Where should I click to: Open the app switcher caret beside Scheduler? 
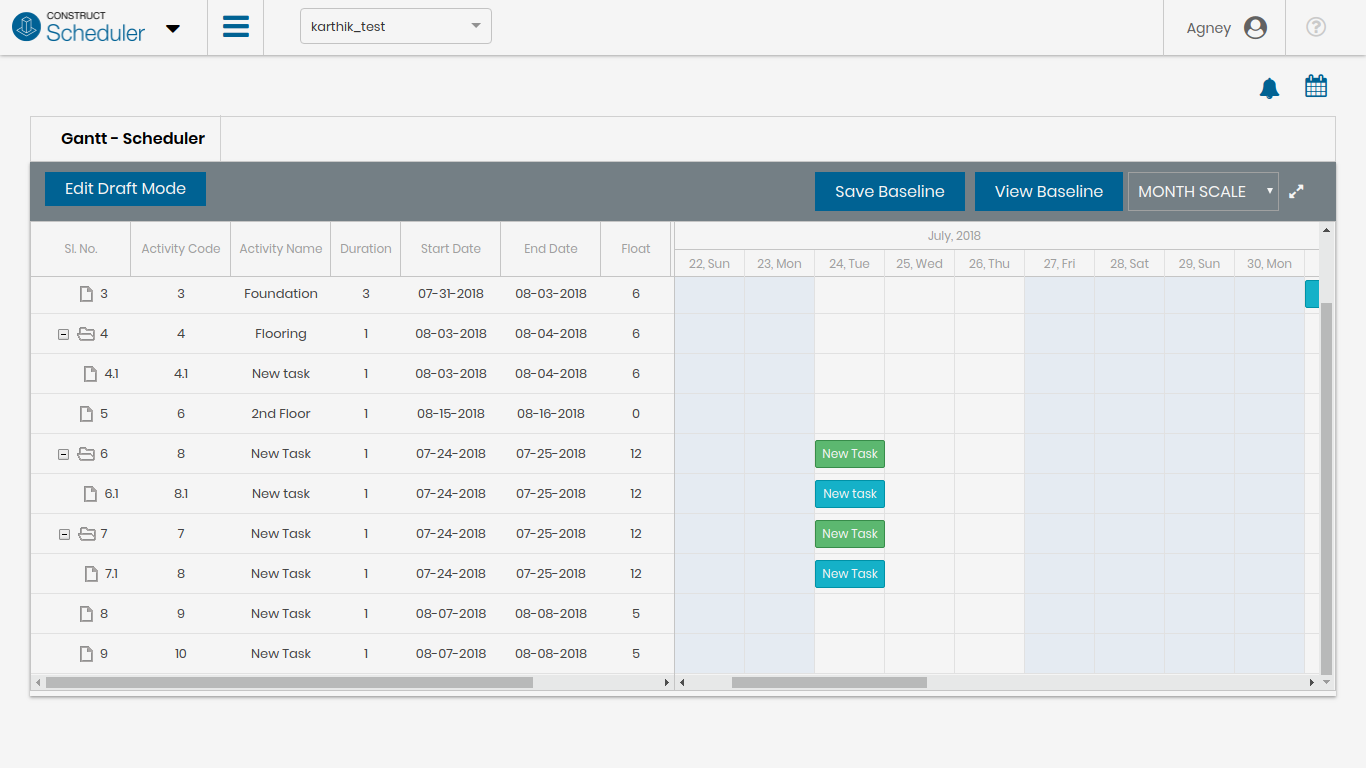[173, 29]
